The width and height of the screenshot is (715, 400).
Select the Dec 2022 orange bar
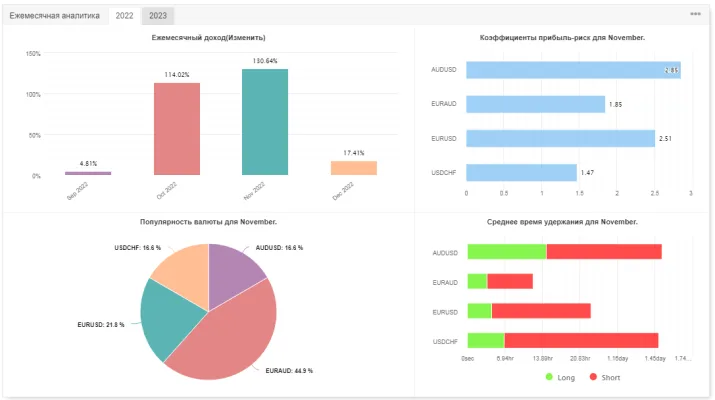[x=354, y=168]
